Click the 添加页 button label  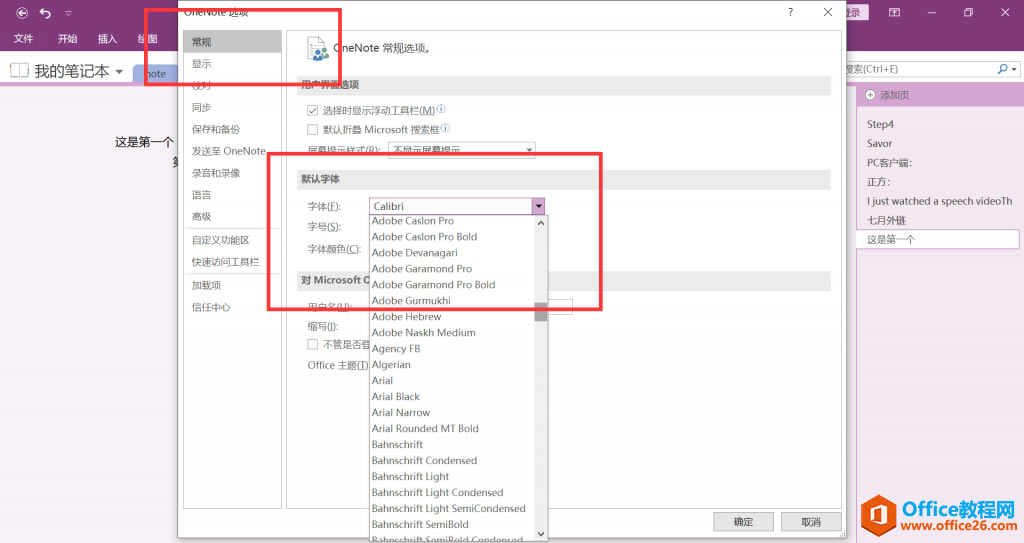point(895,95)
